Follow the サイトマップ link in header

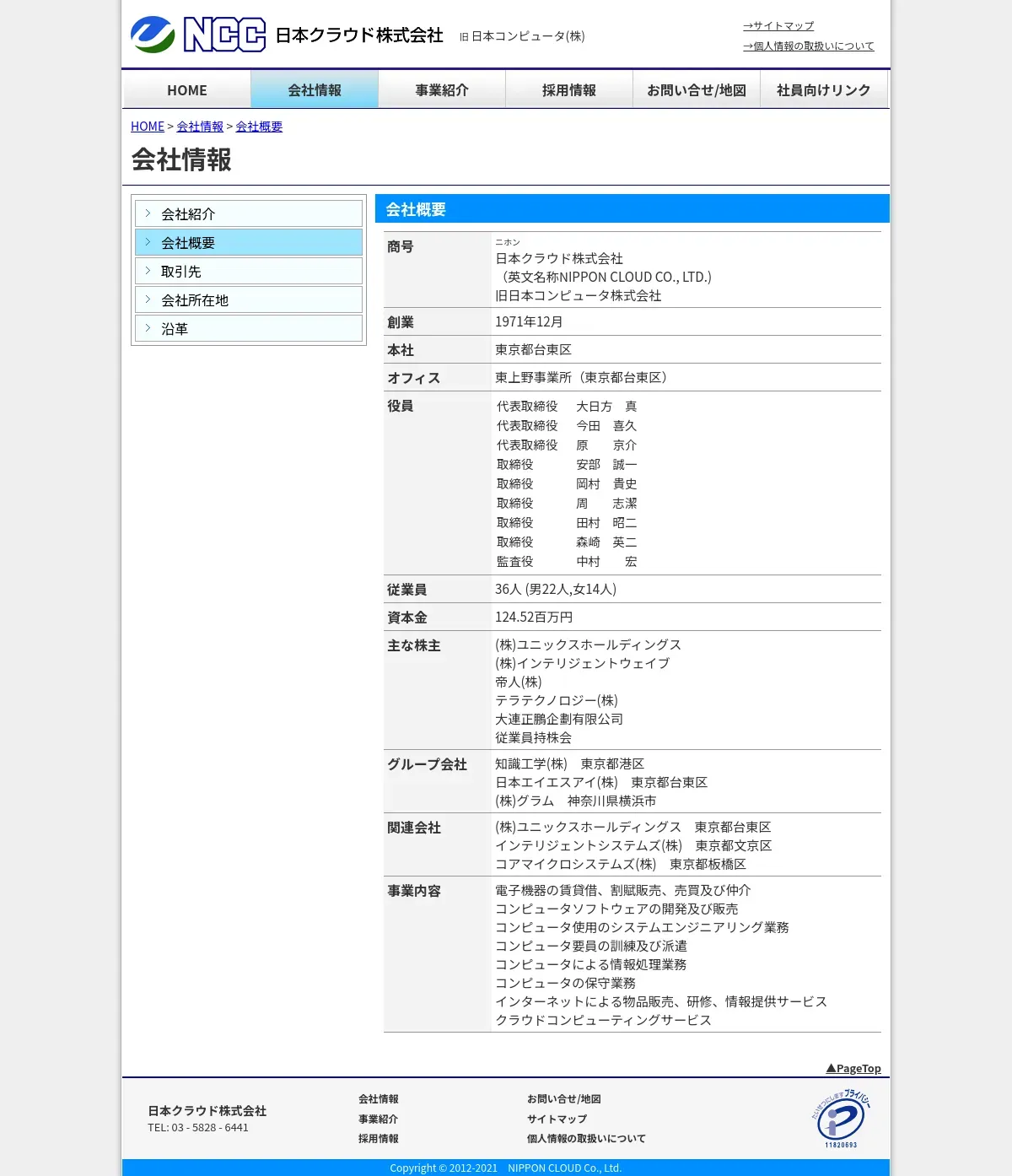tap(778, 26)
